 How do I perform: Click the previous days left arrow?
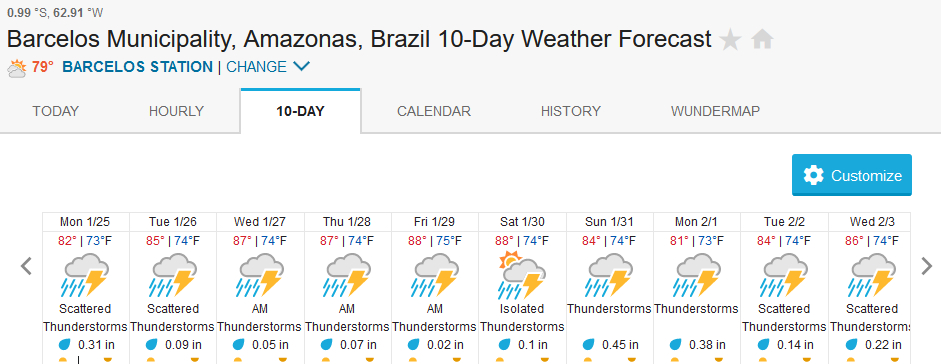pyautogui.click(x=26, y=266)
